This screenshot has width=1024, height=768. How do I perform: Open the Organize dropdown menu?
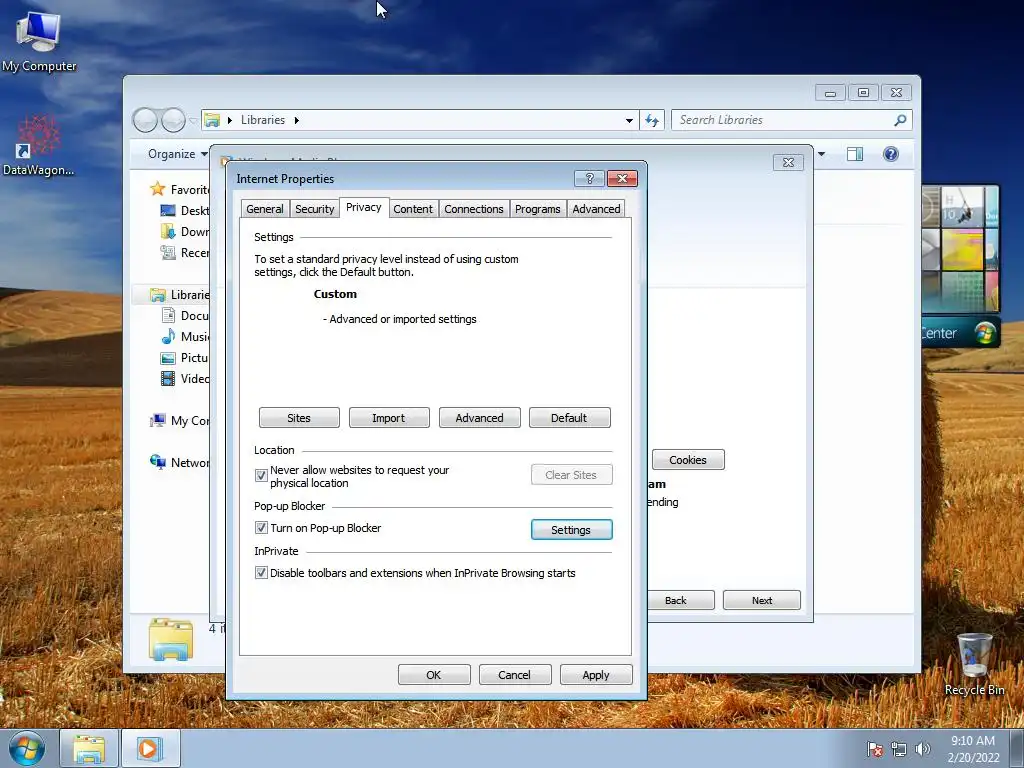tap(178, 154)
